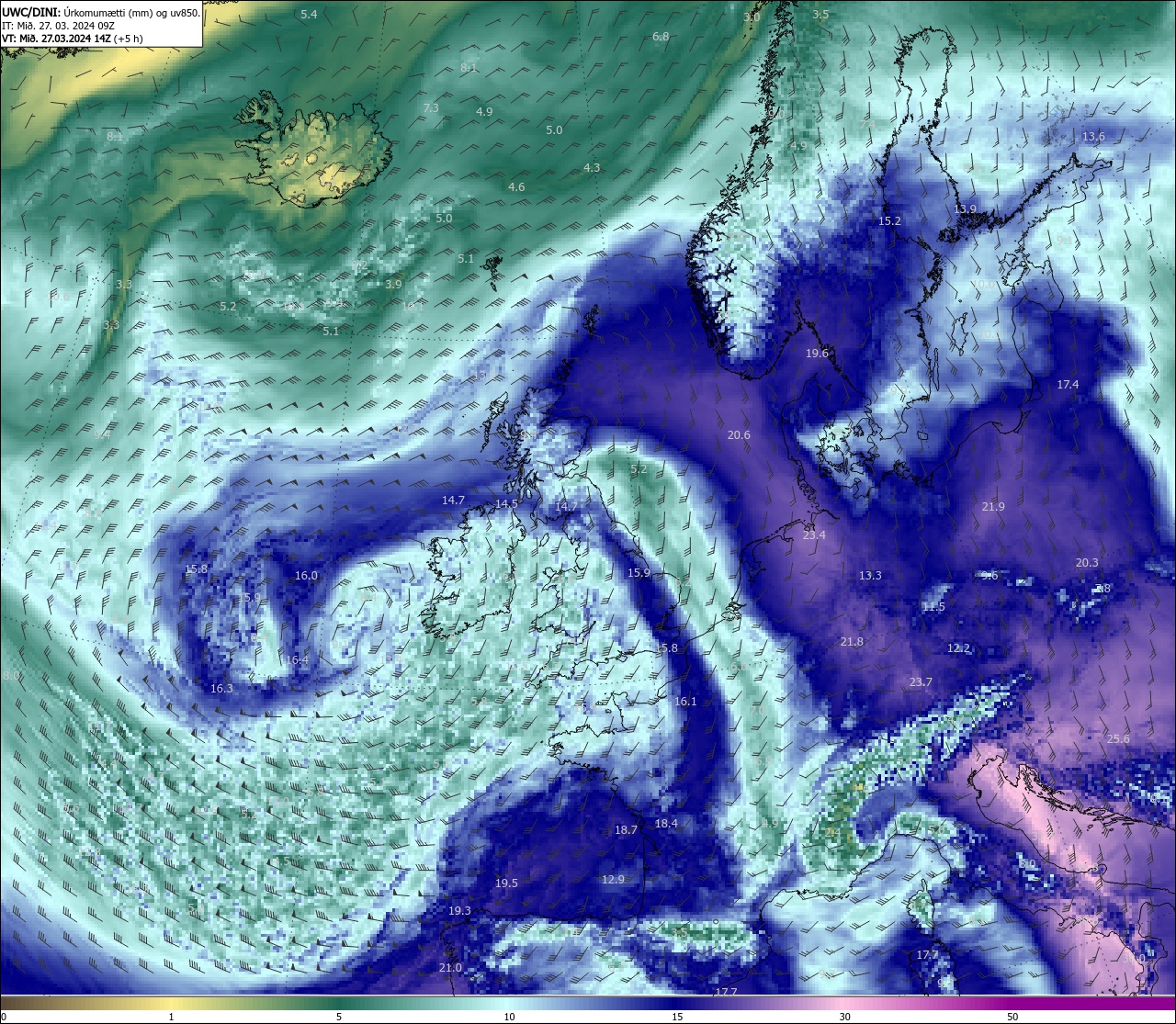Click the map value '14.5'
The width and height of the screenshot is (1176, 1024).
pyautogui.click(x=506, y=504)
